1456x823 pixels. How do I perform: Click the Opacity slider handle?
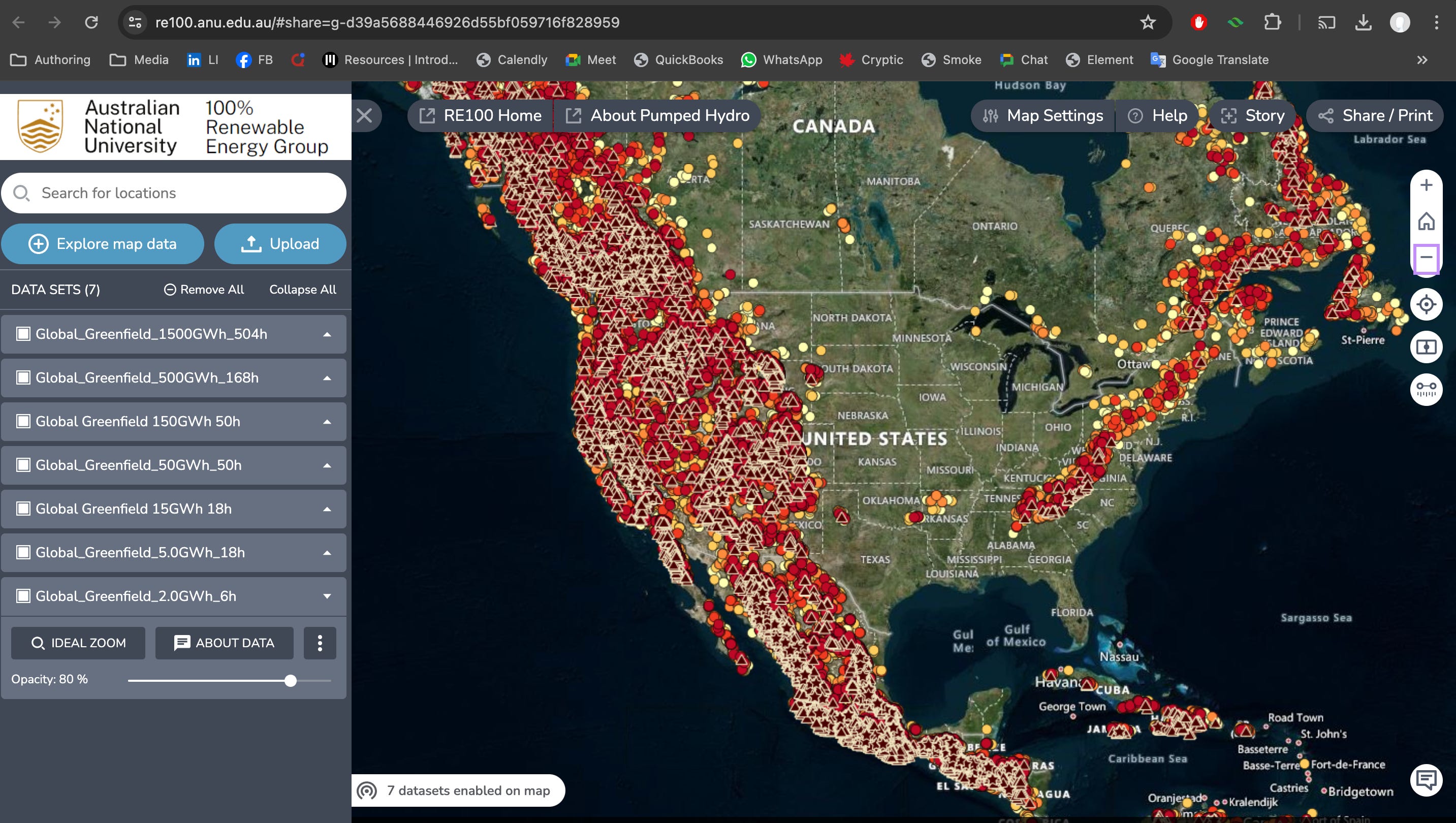click(x=291, y=681)
